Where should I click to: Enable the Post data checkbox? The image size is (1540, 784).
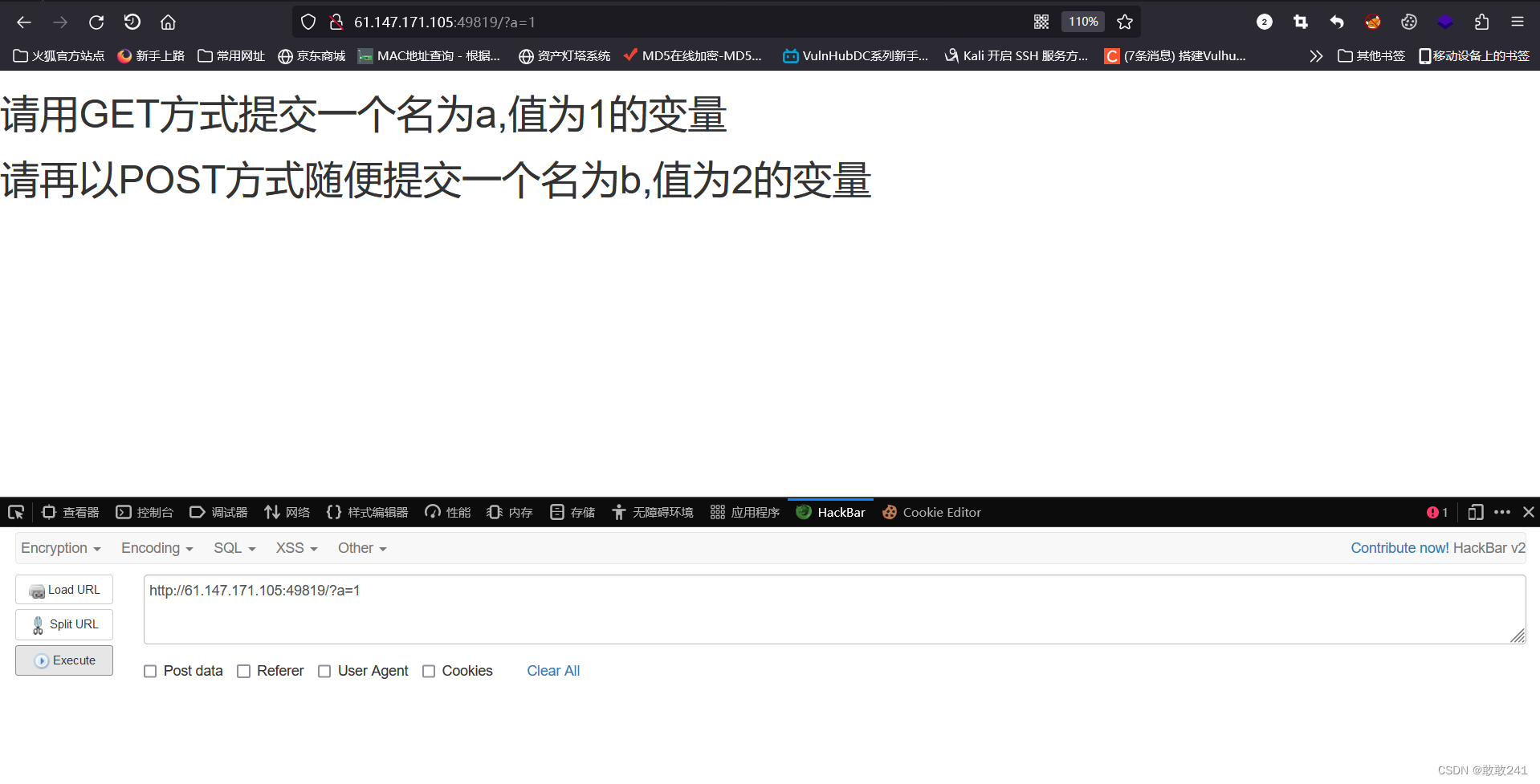150,671
